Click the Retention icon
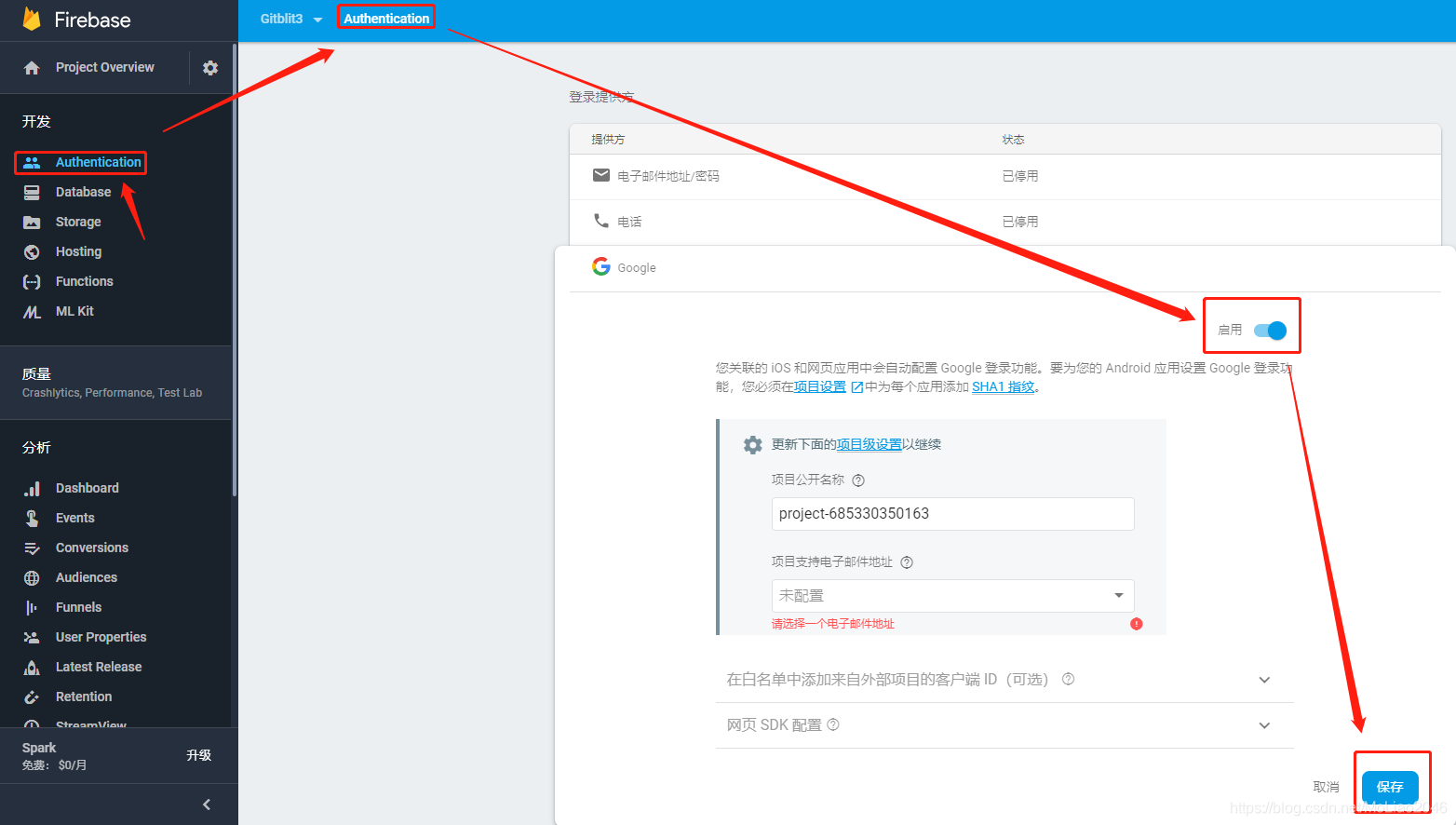The image size is (1456, 825). (32, 697)
